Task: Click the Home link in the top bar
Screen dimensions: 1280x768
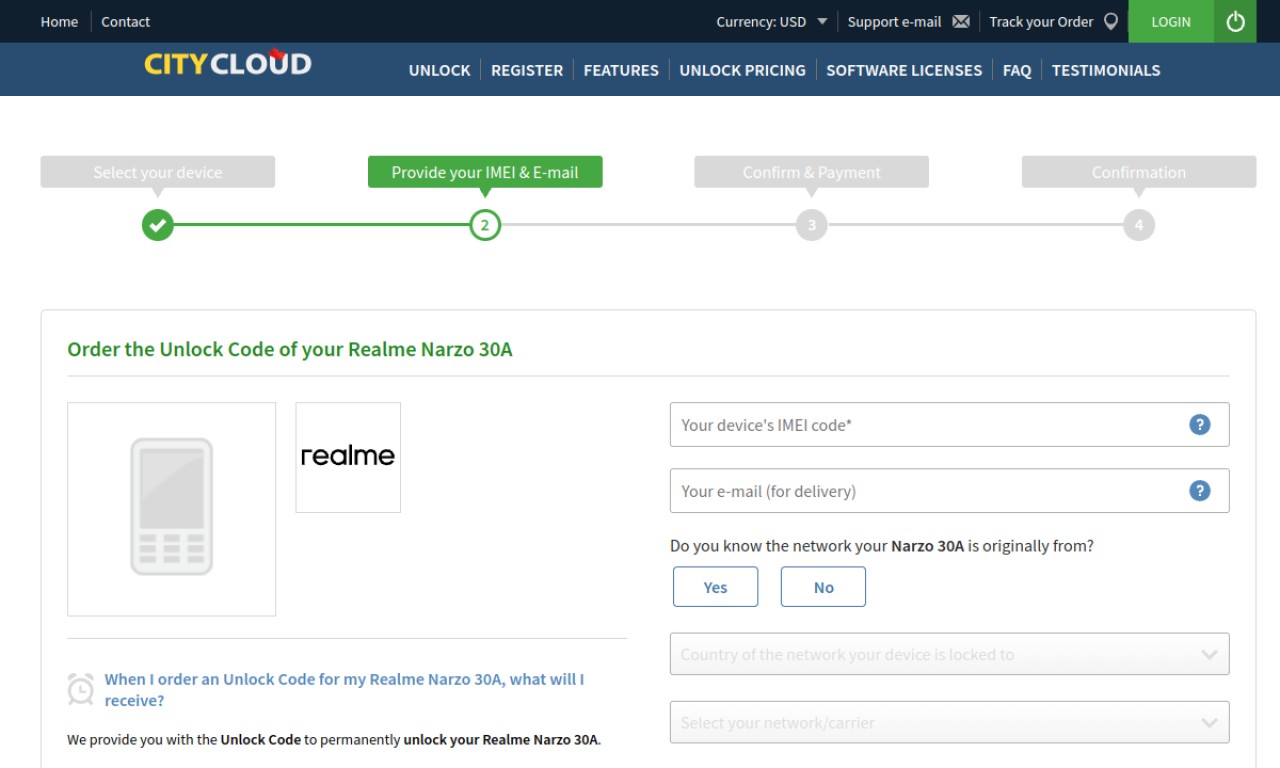Action: pos(59,22)
